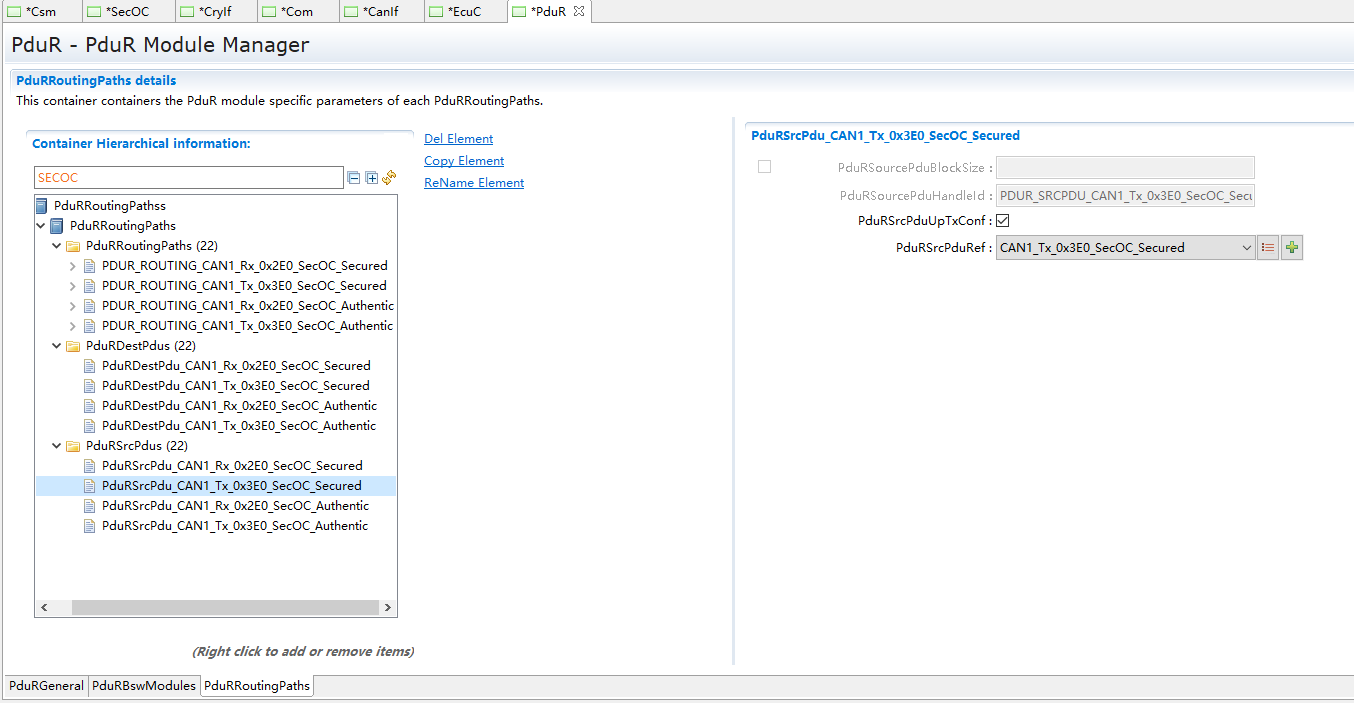
Task: Click the ReName Element link
Action: click(474, 183)
